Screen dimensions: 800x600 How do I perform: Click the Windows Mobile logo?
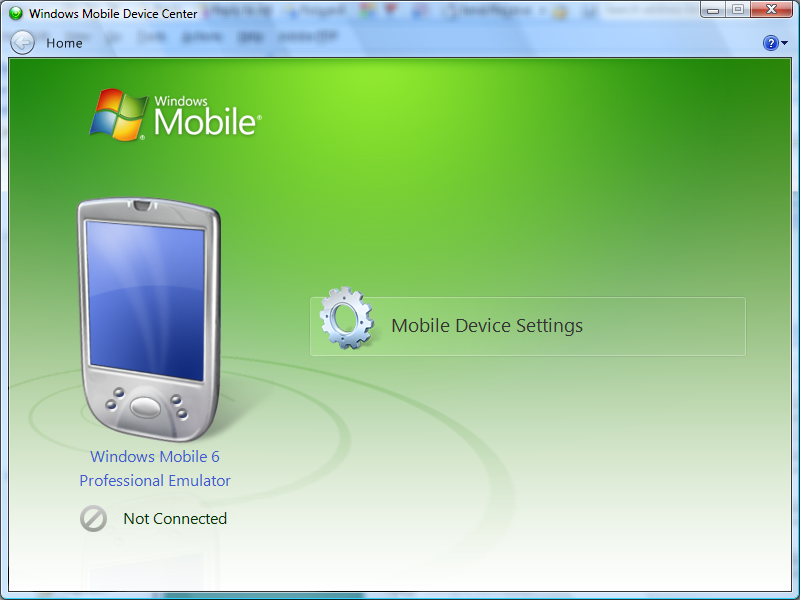point(176,115)
